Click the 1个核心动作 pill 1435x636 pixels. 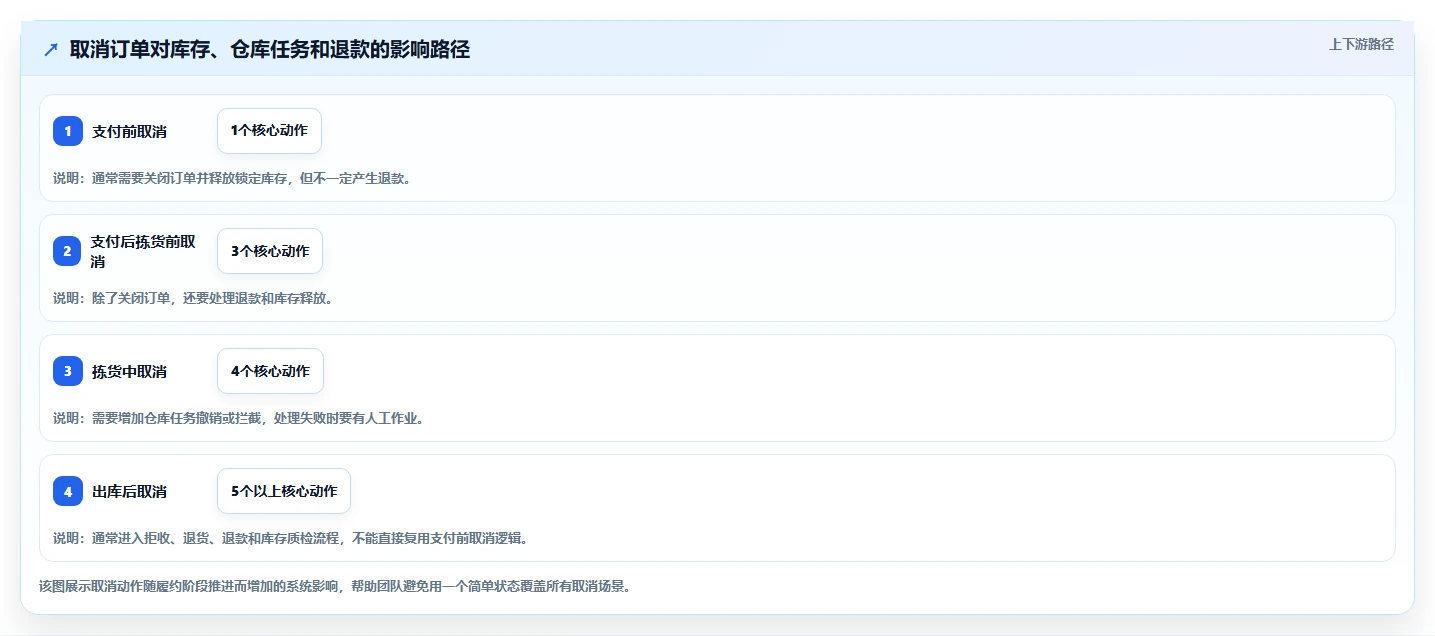pyautogui.click(x=269, y=131)
